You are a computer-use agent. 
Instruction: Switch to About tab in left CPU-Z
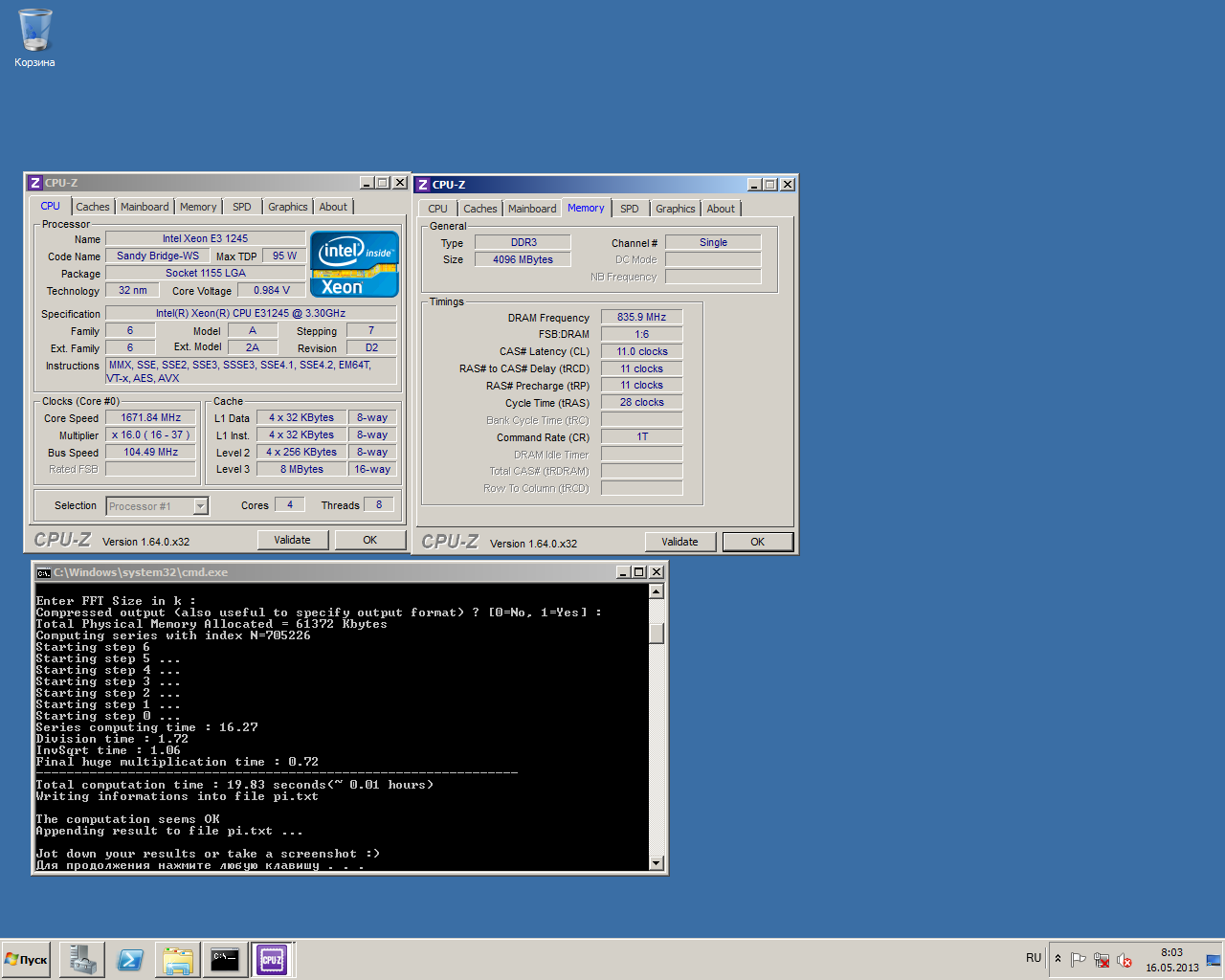[x=333, y=207]
